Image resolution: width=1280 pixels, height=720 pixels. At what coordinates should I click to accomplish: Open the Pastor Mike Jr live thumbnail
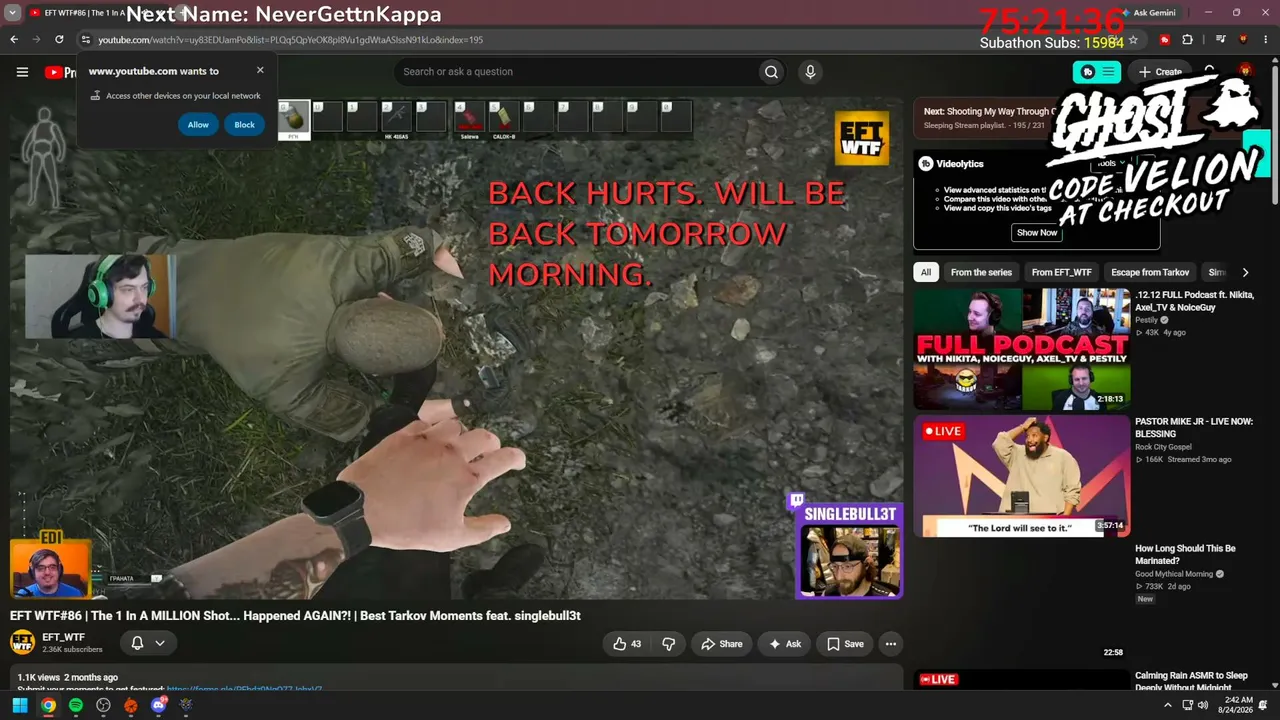1022,476
